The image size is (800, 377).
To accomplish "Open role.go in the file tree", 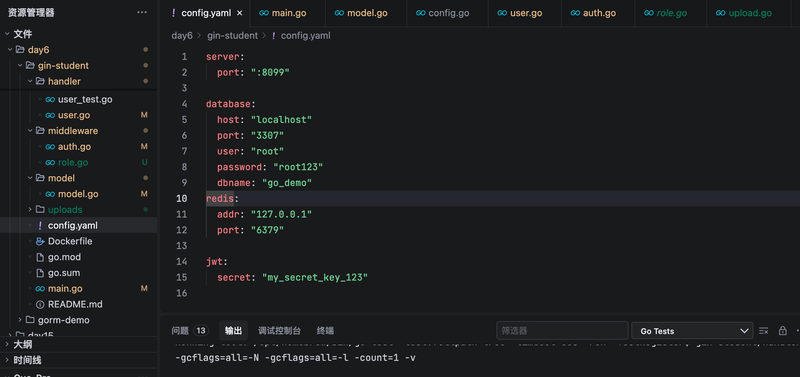I will pyautogui.click(x=73, y=163).
